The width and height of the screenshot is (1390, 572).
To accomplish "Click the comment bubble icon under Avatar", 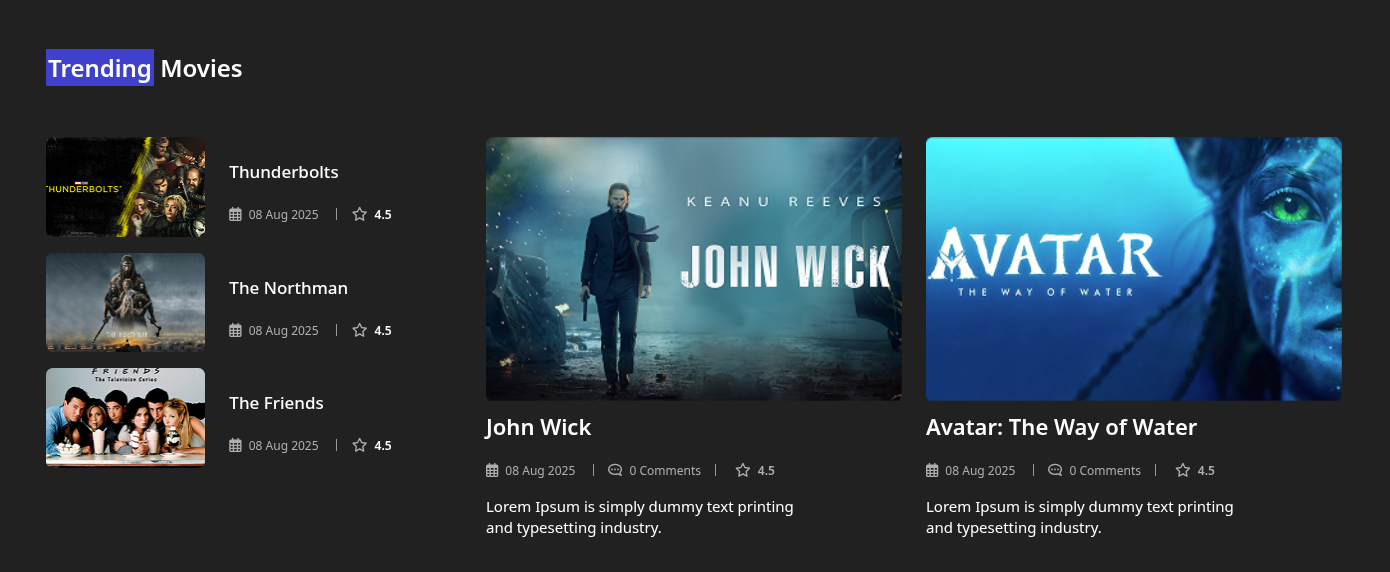I will click(x=1055, y=470).
